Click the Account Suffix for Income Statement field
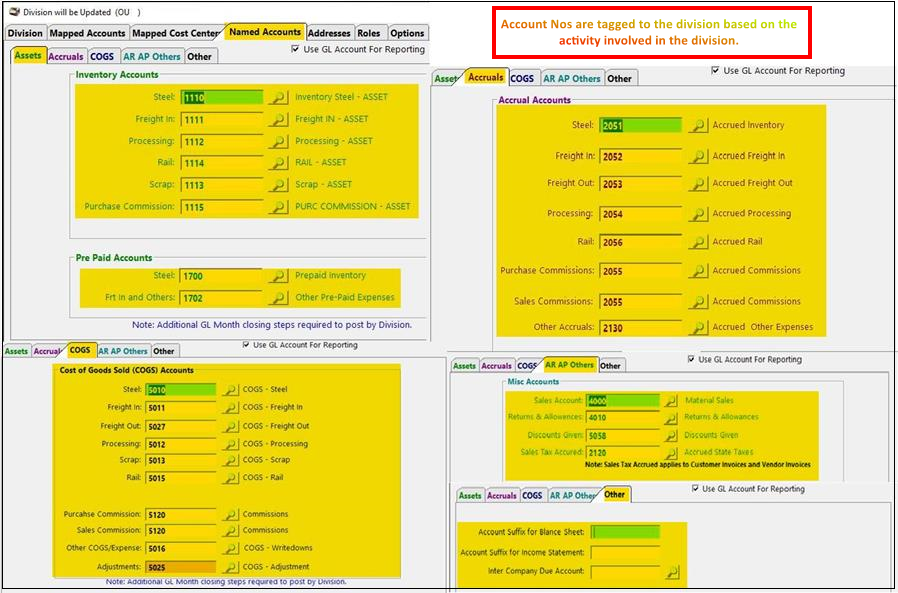898x593 pixels. click(x=625, y=553)
